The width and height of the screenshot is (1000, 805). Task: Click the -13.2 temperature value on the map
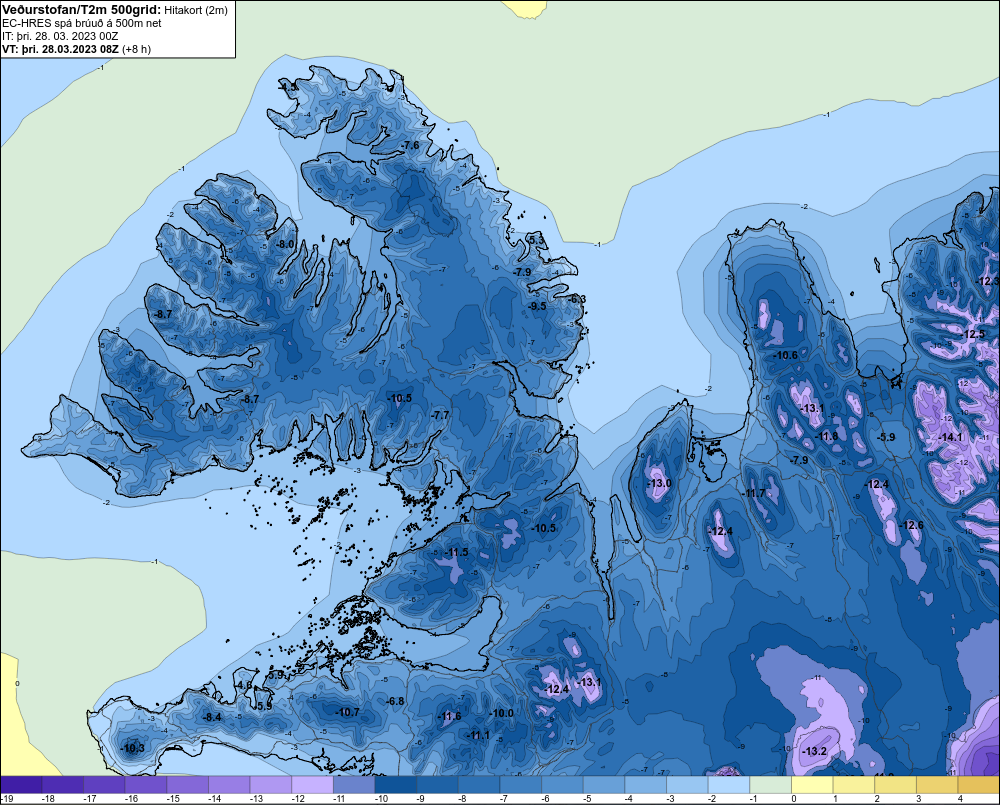pos(814,752)
